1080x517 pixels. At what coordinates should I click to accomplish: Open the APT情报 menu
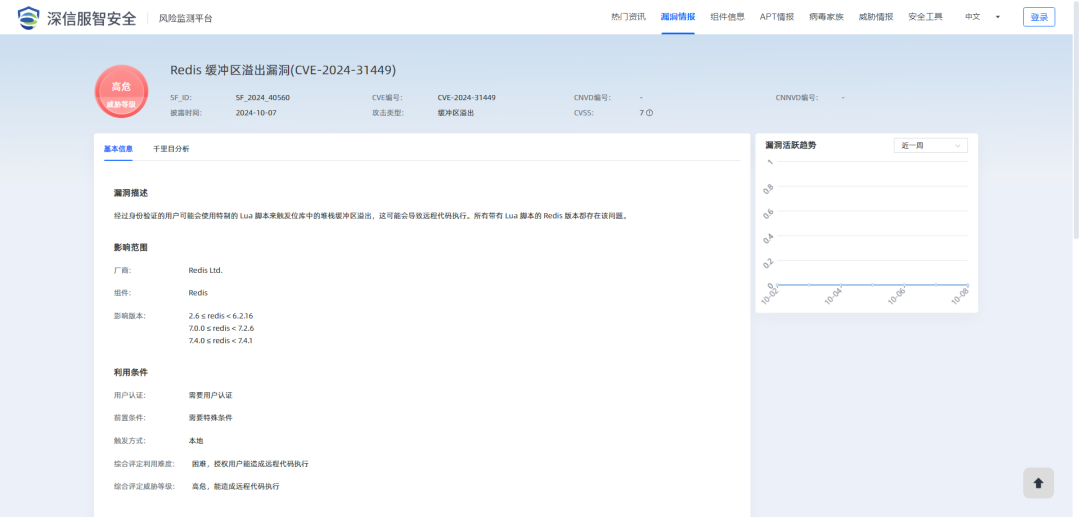pos(777,17)
